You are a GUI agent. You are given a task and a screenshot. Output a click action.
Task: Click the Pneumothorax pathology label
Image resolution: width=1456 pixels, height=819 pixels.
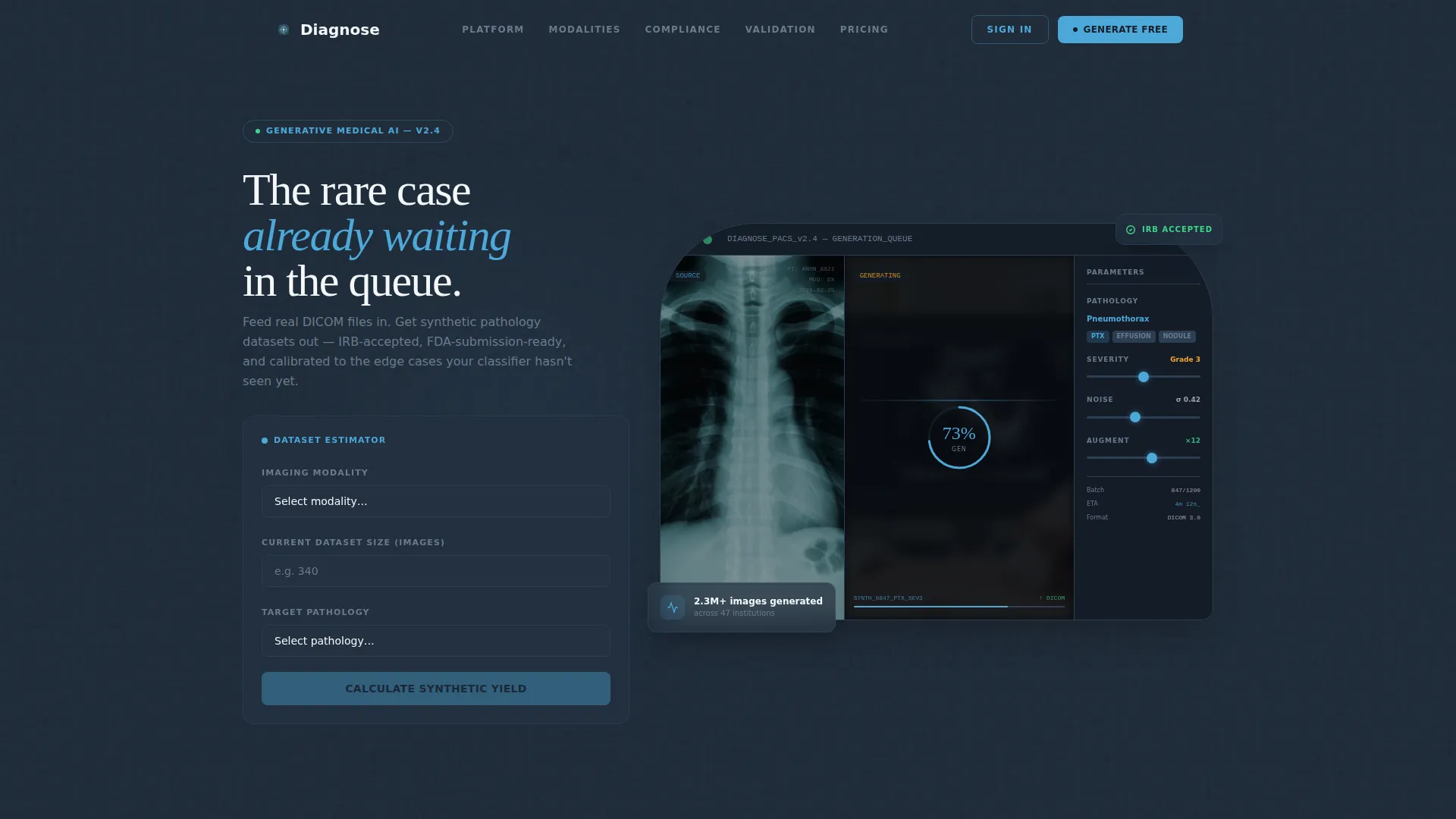tap(1118, 319)
